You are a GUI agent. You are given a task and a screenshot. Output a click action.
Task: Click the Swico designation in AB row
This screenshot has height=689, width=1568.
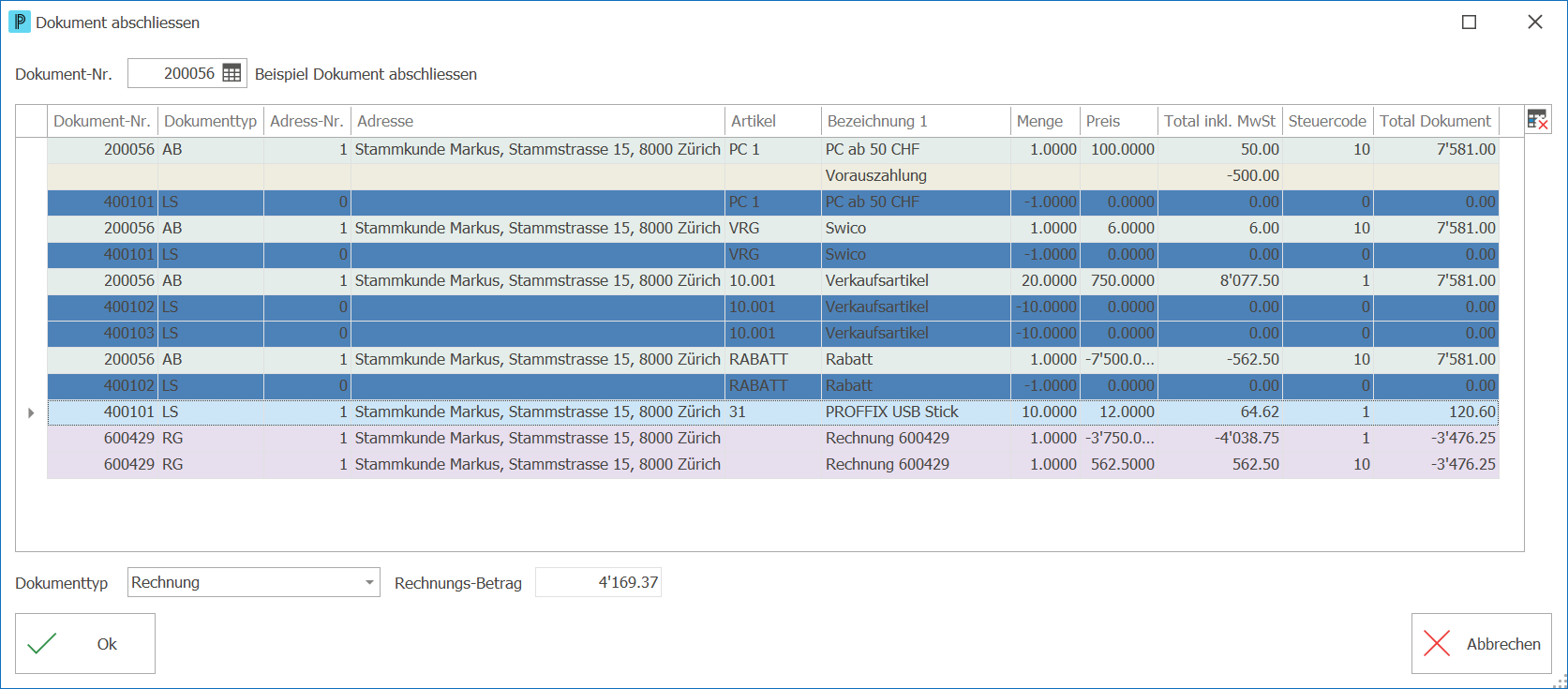point(916,228)
